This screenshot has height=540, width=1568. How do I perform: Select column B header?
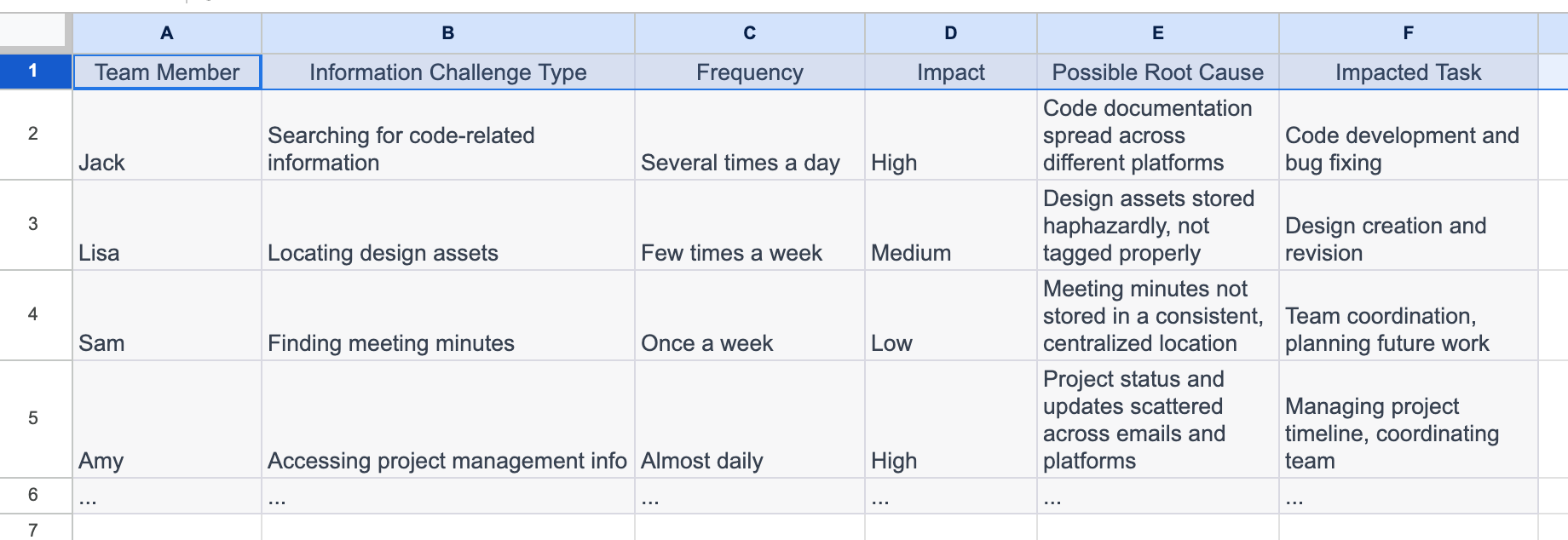[x=447, y=33]
